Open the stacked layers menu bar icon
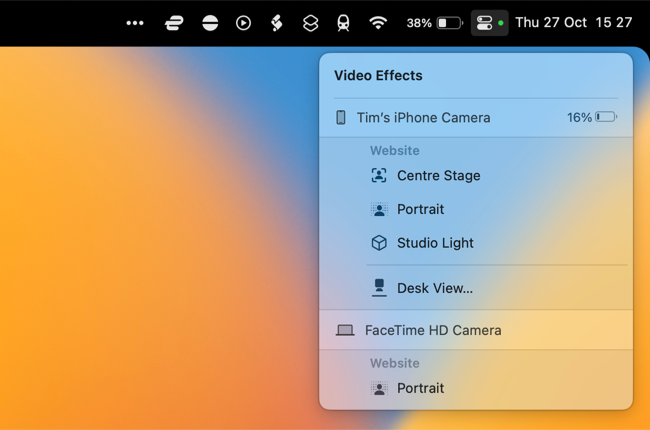 [x=310, y=23]
